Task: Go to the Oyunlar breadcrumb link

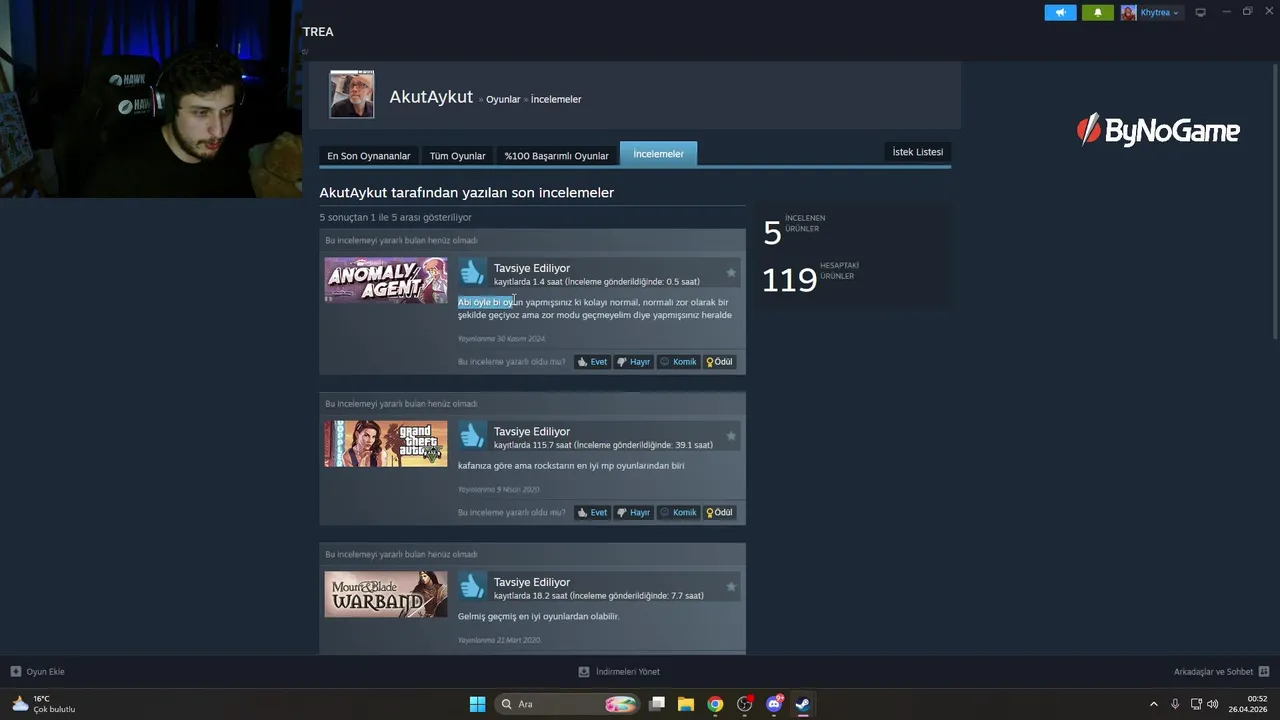Action: coord(503,99)
